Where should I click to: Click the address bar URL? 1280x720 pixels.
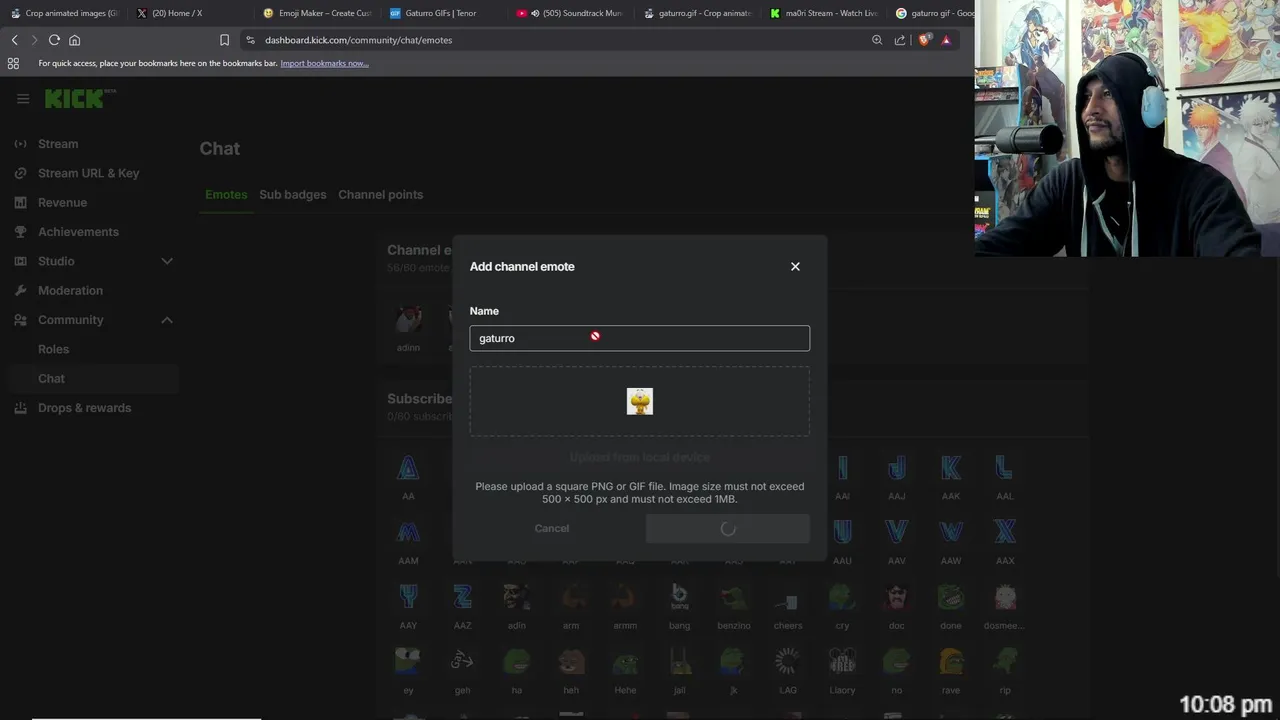click(x=358, y=40)
